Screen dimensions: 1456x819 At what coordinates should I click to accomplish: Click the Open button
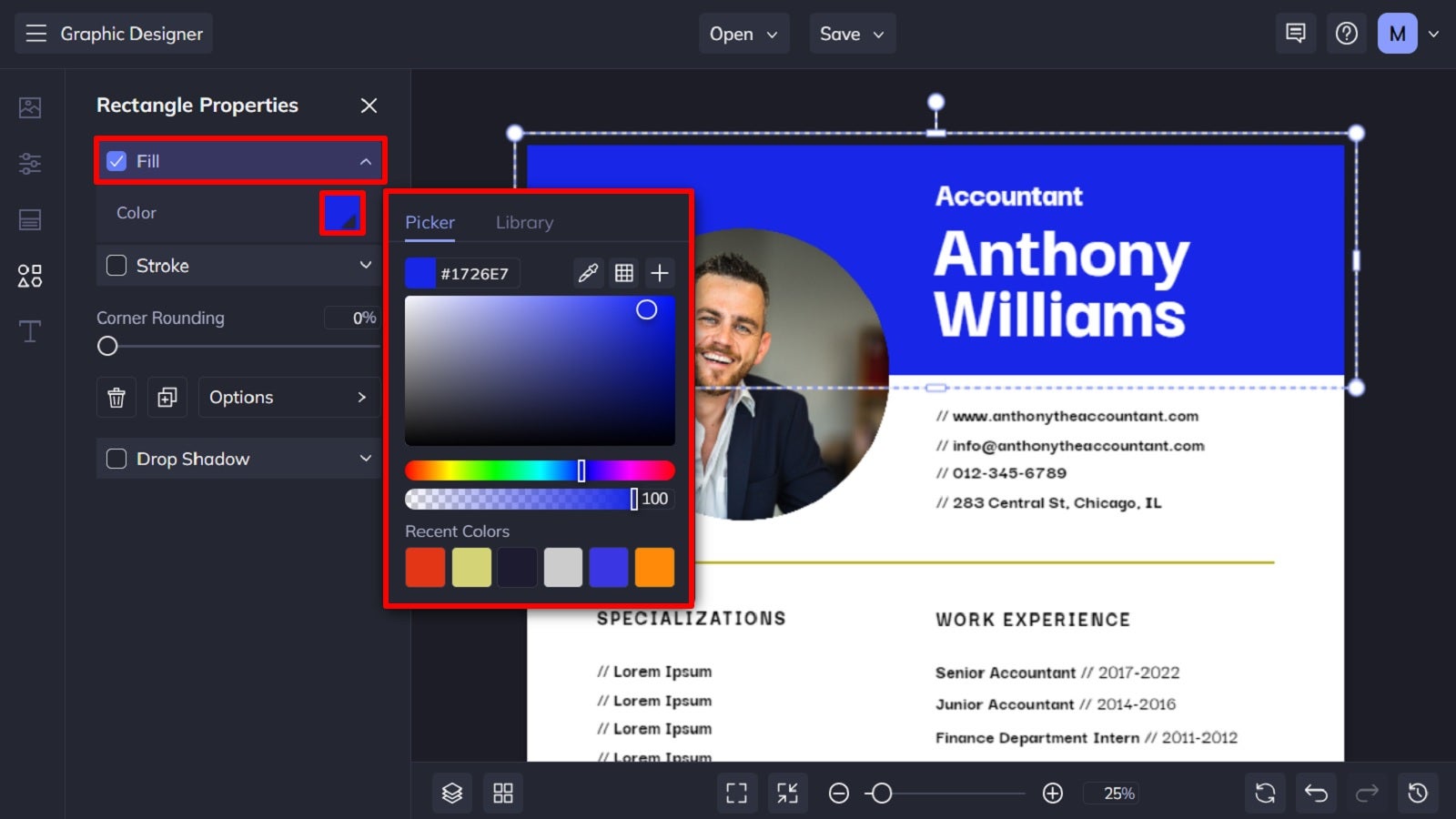tap(743, 34)
